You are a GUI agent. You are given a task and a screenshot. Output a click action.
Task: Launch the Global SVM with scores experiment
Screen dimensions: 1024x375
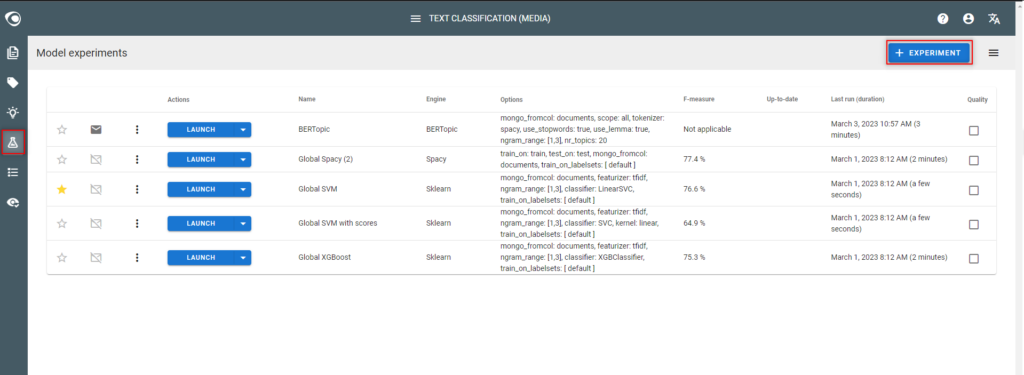[201, 223]
